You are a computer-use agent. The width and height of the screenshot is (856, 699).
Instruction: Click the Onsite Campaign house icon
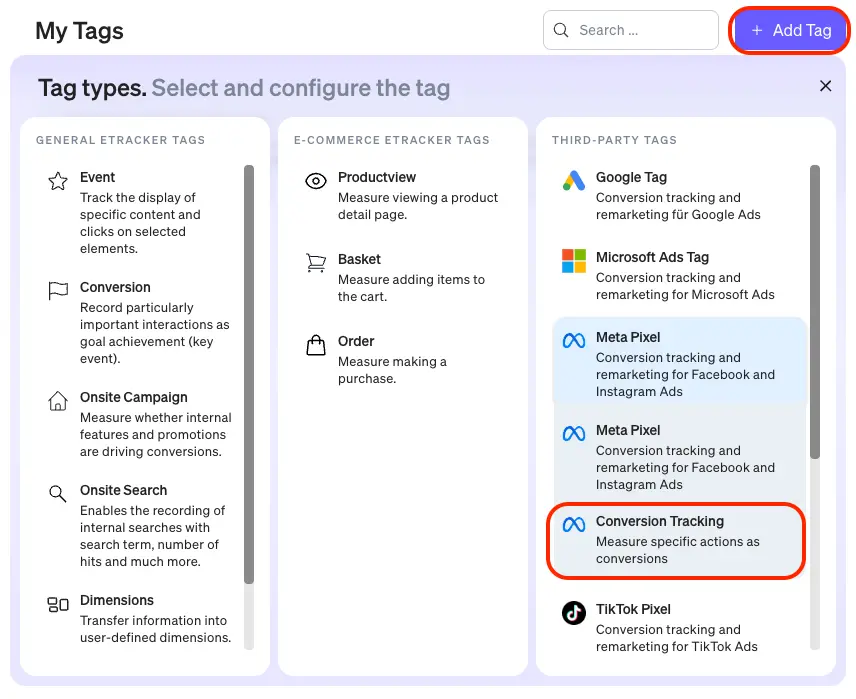[58, 401]
